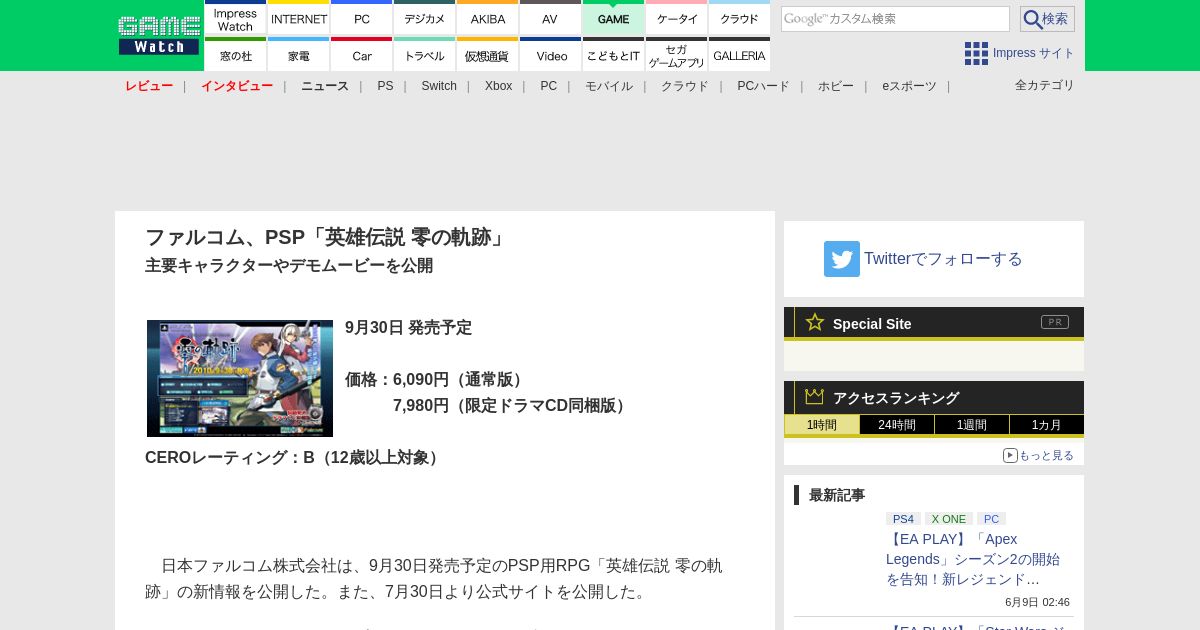
Task: Open the GAME Watch logo home link
Action: [x=158, y=35]
